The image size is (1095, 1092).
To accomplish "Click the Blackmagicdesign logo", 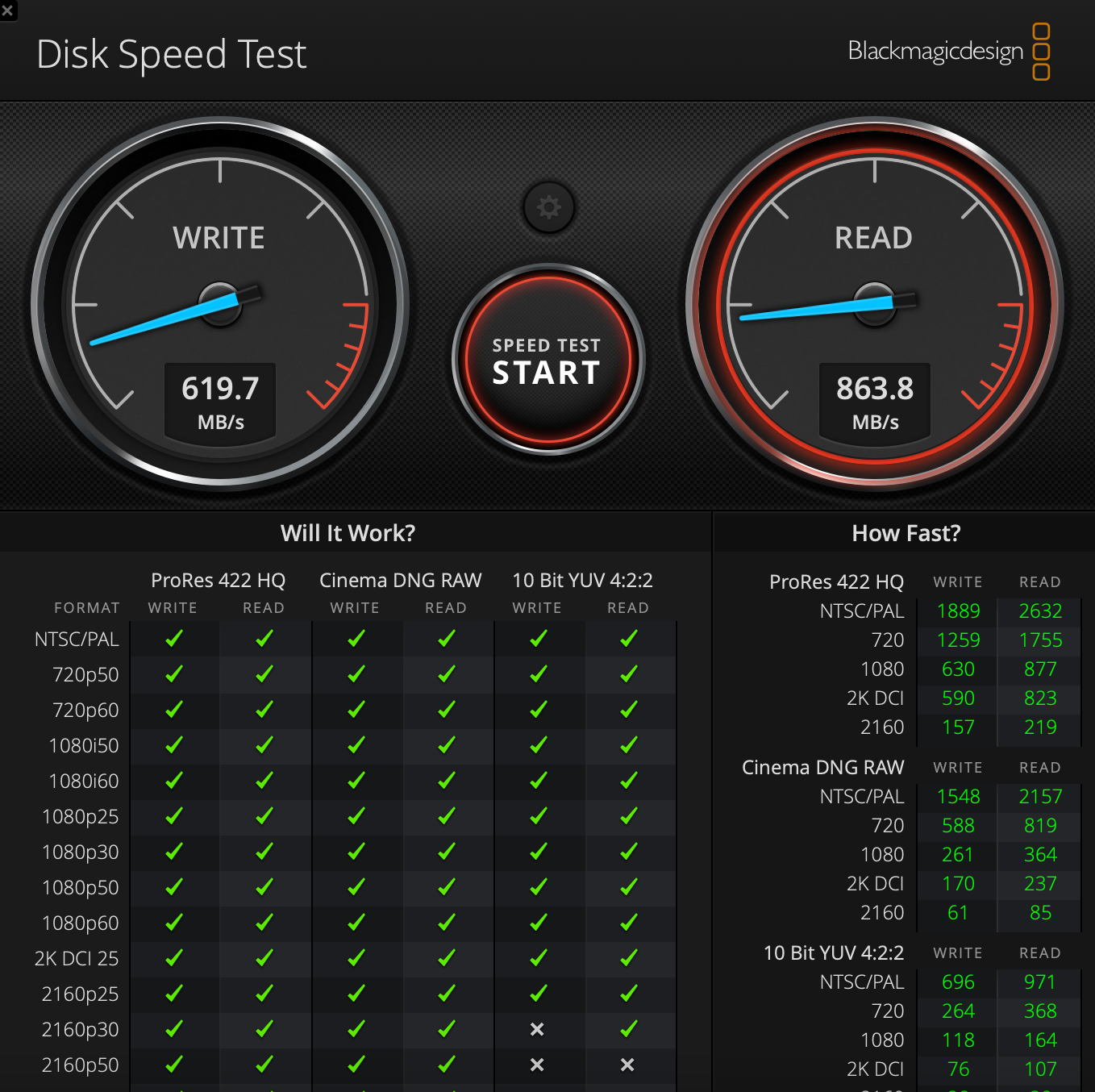I will point(938,50).
